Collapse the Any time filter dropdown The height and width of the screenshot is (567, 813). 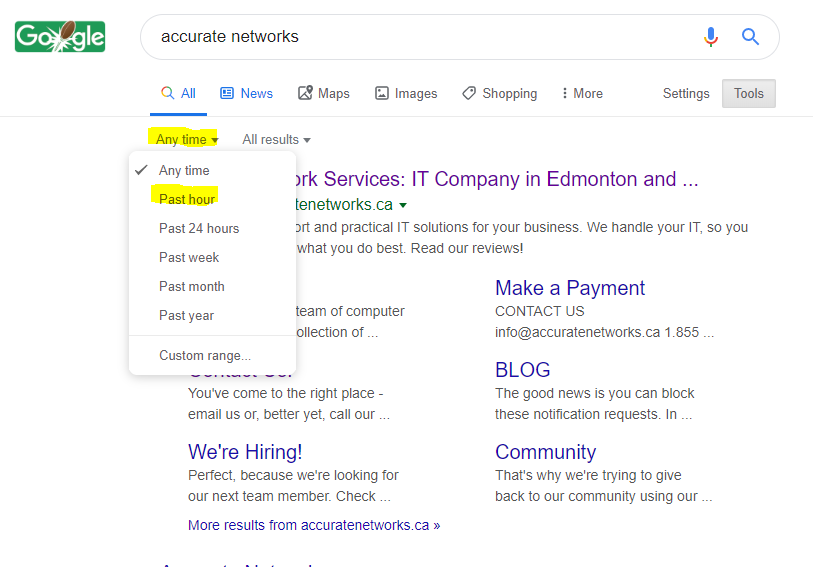[187, 139]
